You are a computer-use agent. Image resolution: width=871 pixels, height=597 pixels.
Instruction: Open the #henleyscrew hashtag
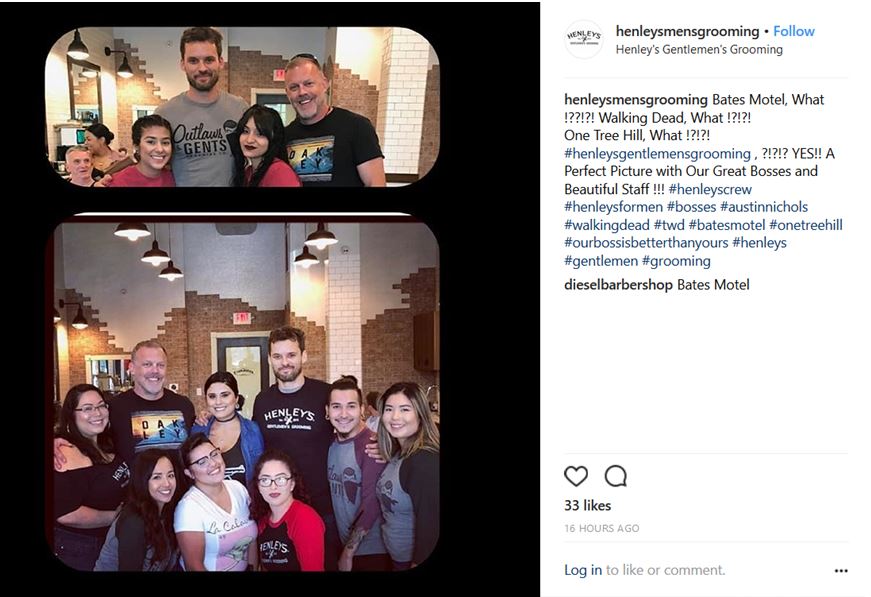coord(710,189)
